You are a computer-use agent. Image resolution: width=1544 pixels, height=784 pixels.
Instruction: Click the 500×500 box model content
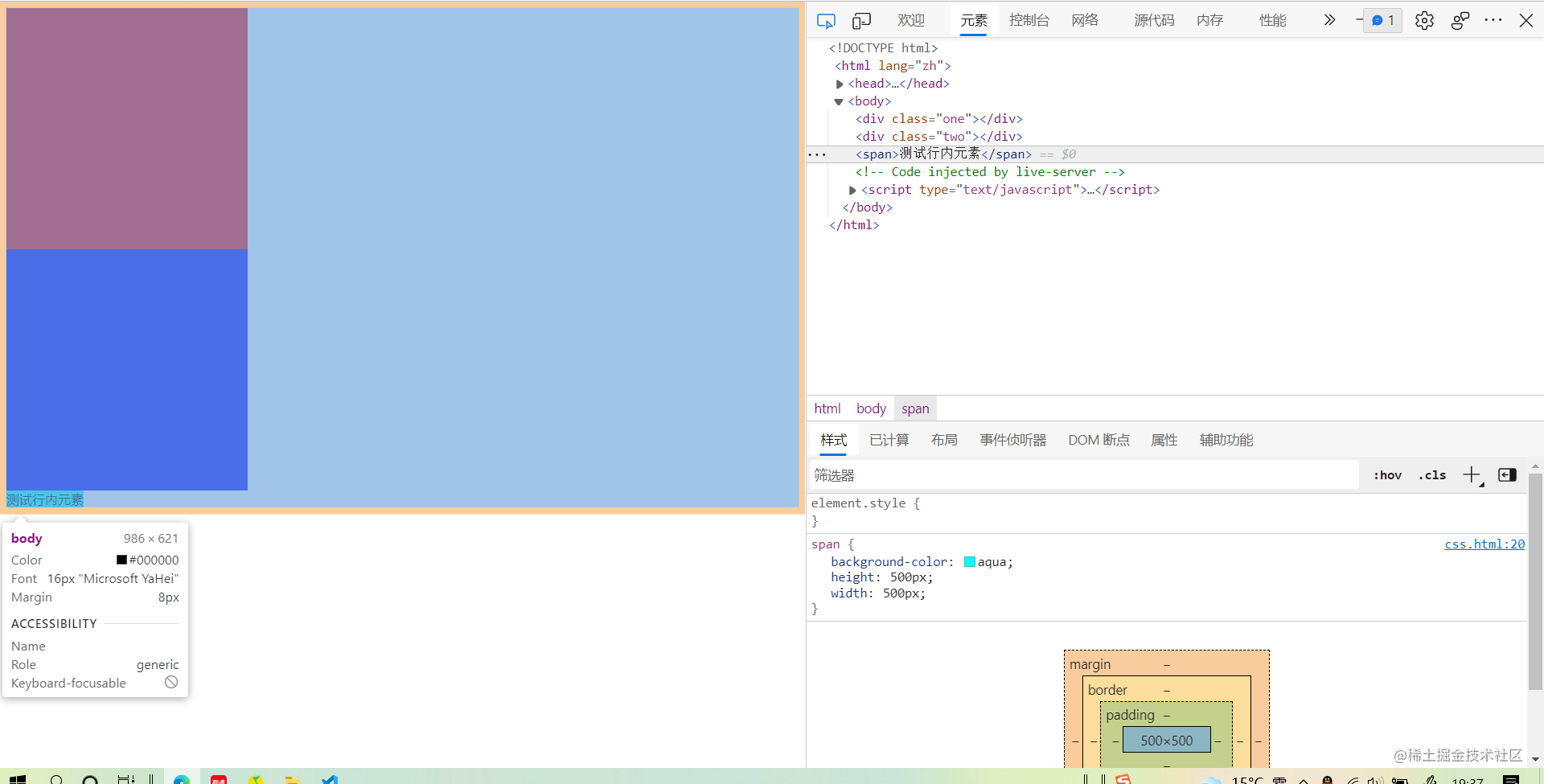pos(1166,741)
